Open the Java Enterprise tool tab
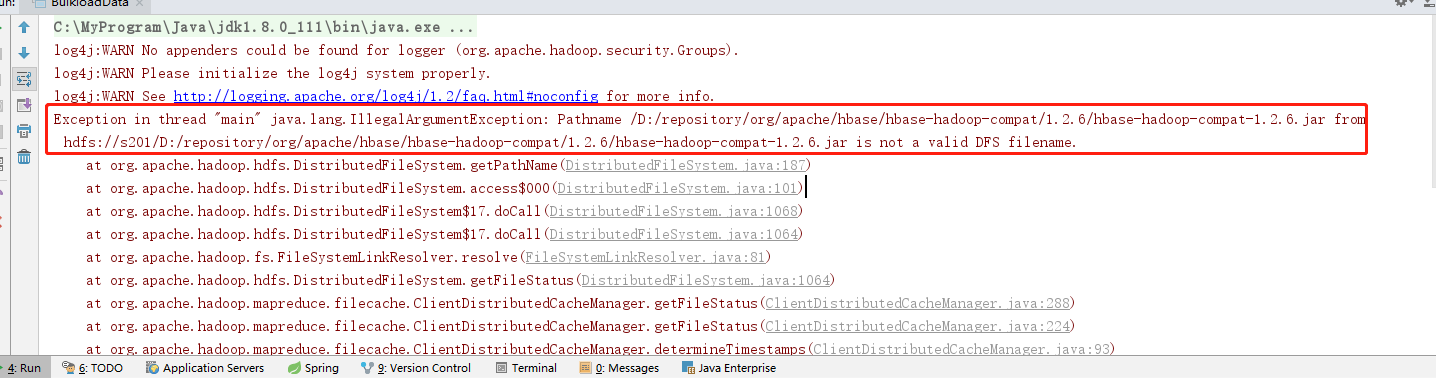Screen dimensions: 1436x378 [x=728, y=368]
